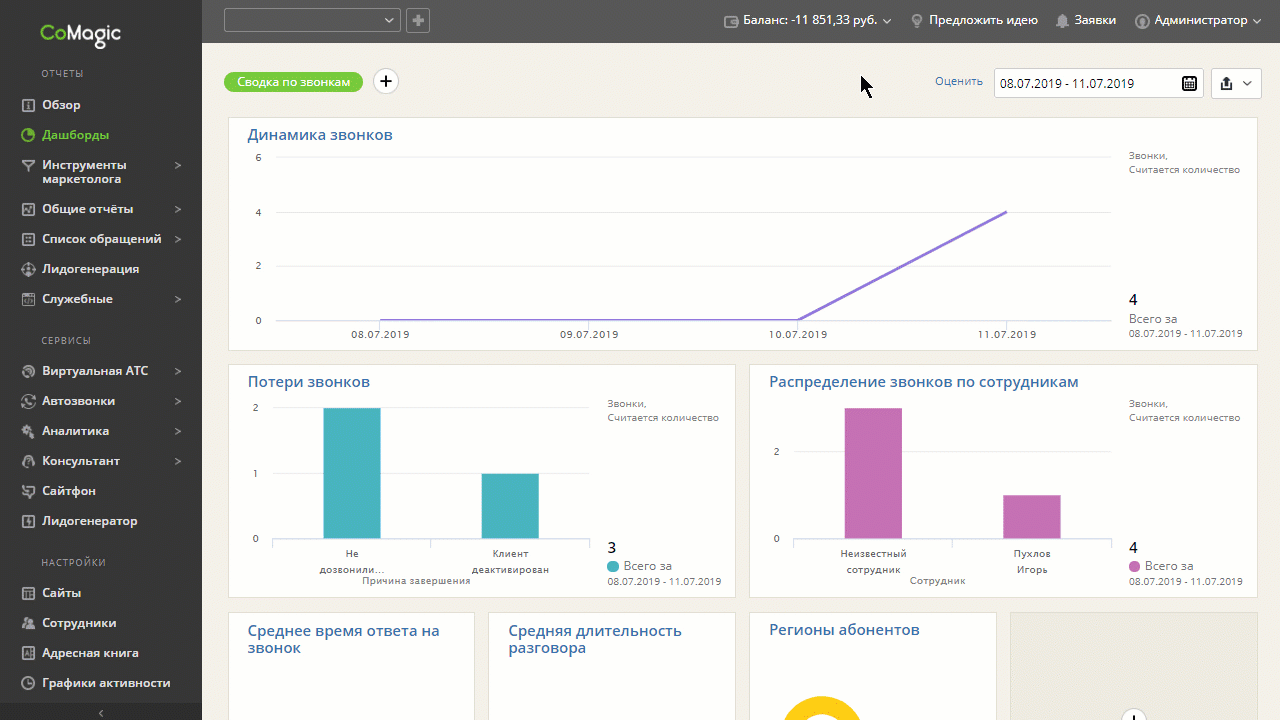Click the lightbulb icon for Предложить идею
This screenshot has height=720, width=1280.
[916, 20]
